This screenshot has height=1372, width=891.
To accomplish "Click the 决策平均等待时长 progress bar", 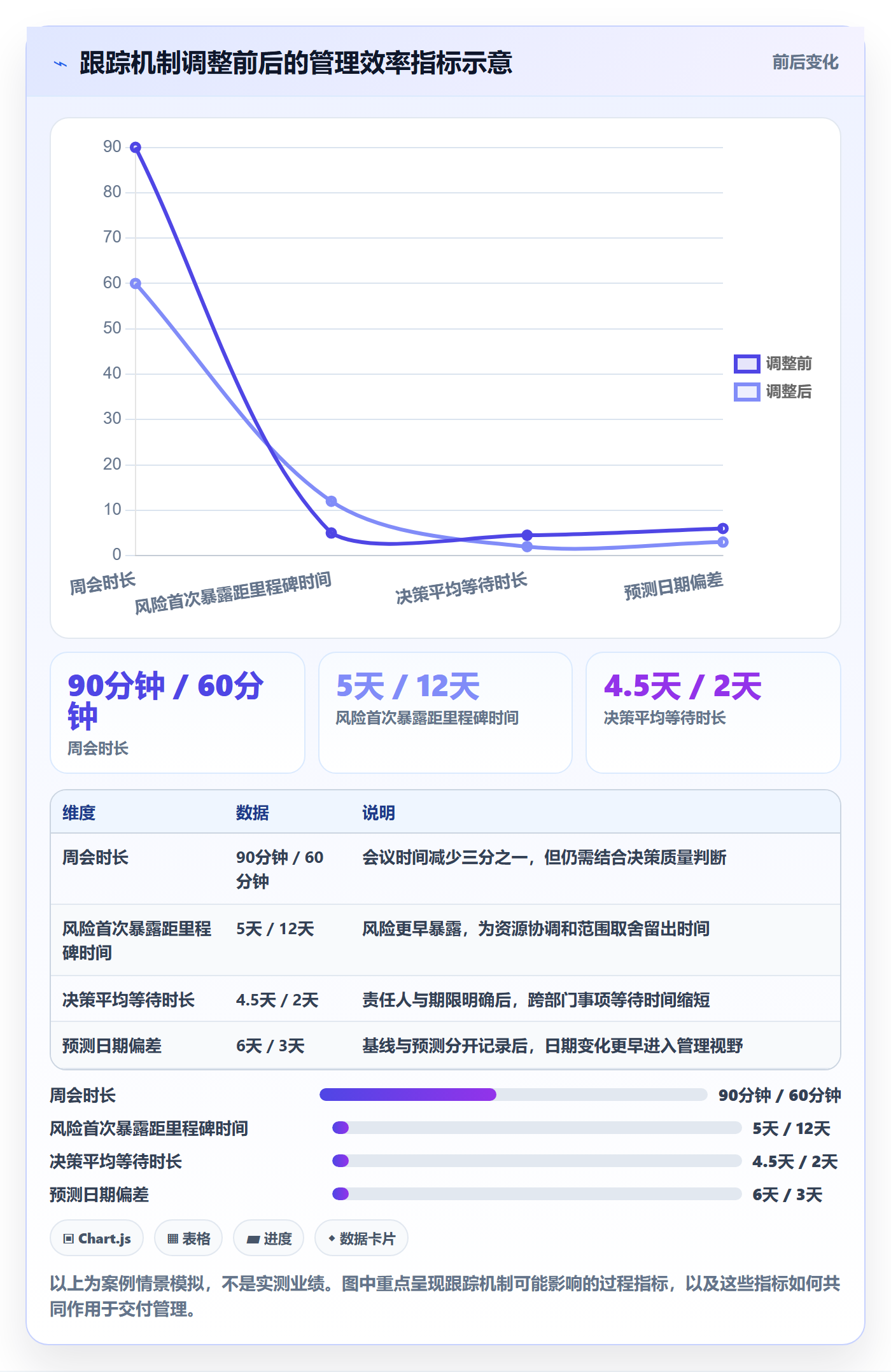I will (x=537, y=1161).
